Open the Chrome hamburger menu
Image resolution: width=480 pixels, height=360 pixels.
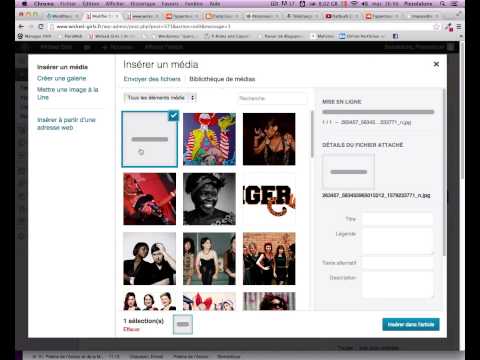pyautogui.click(x=459, y=27)
